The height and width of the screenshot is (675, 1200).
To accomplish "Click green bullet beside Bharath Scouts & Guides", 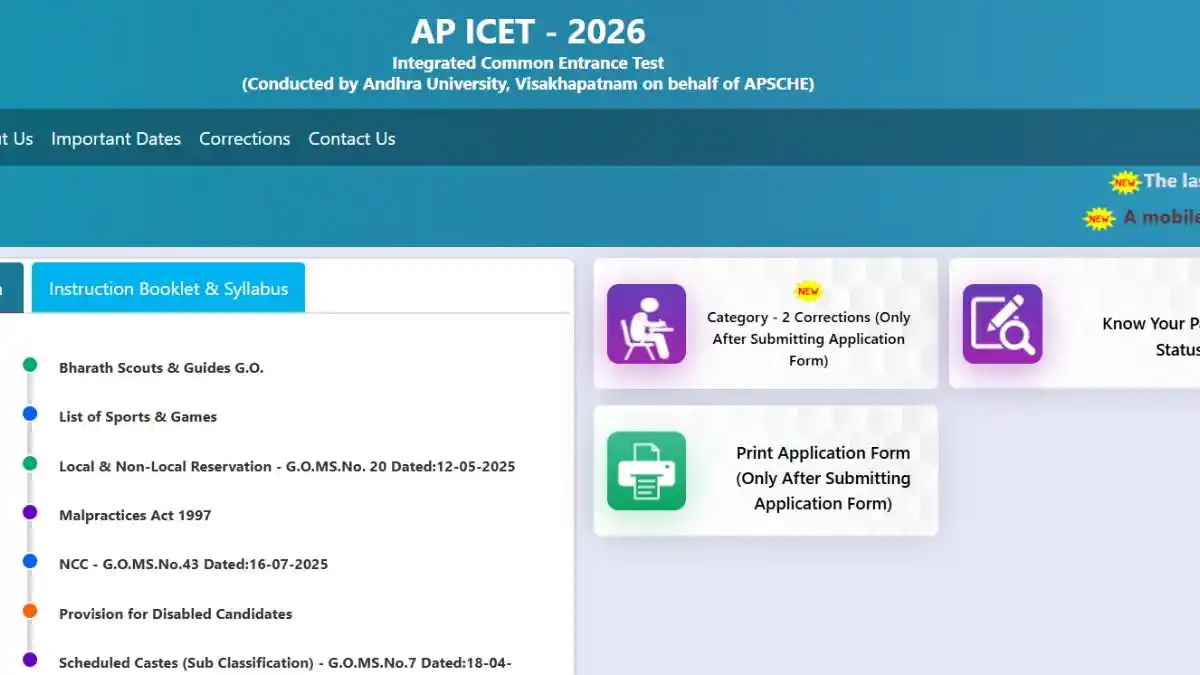I will tap(30, 365).
